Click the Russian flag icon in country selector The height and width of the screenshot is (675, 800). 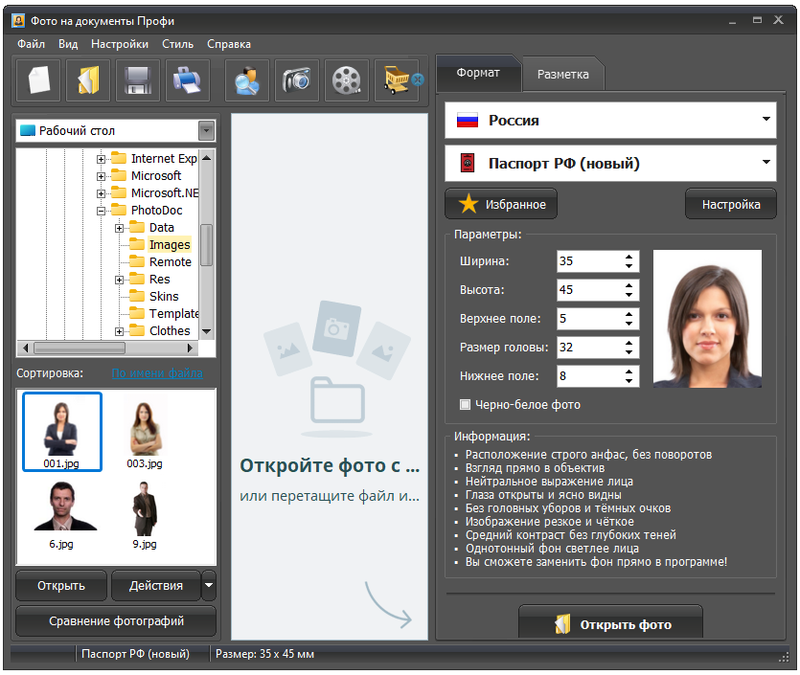[x=467, y=120]
